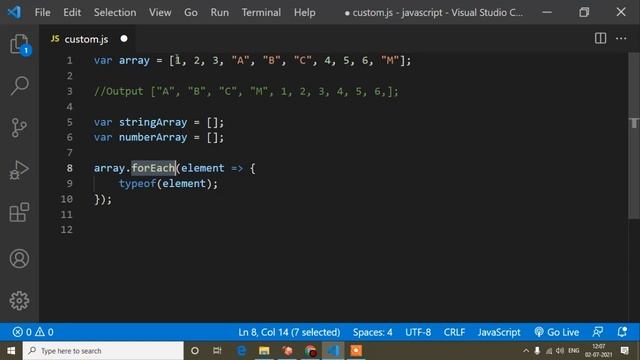This screenshot has height=360, width=640.
Task: Open Microsoft Edge from taskbar
Action: 241,351
